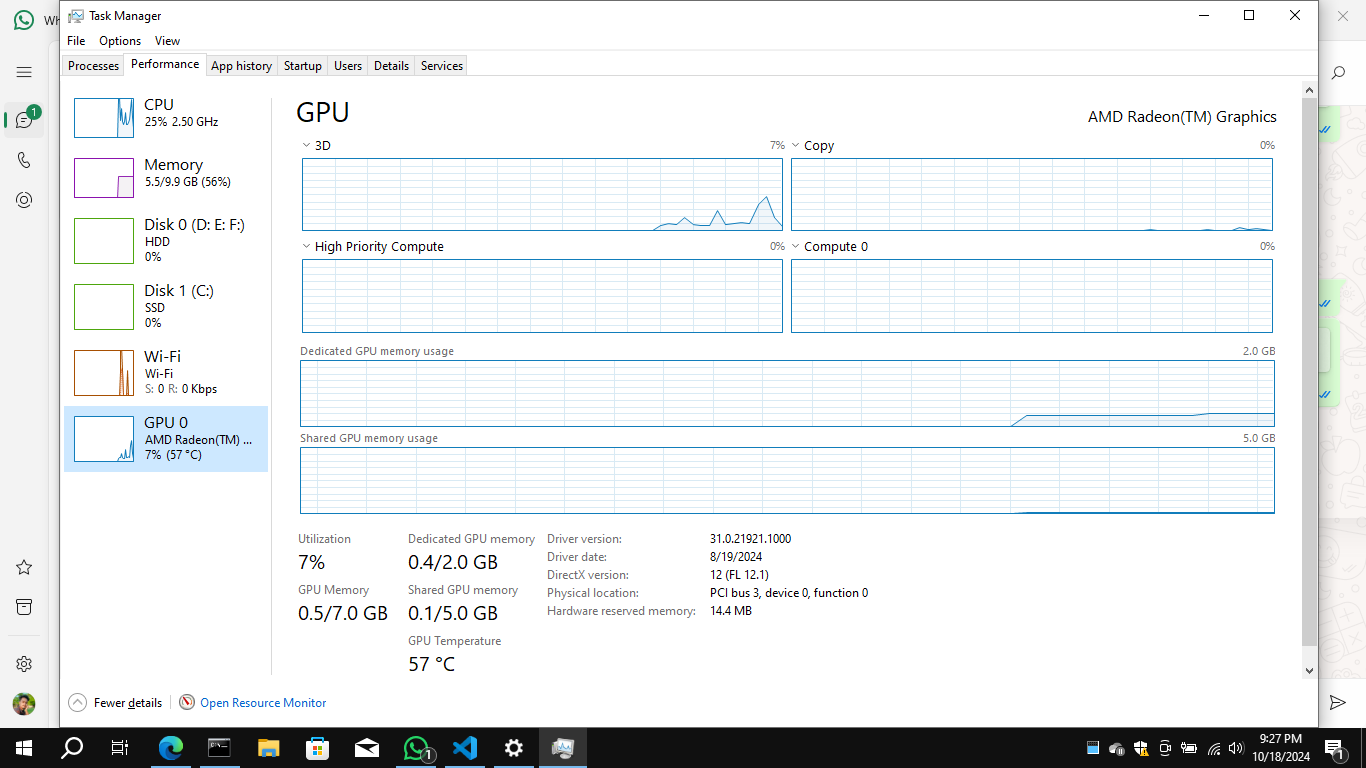1366x768 pixels.
Task: Select the CPU performance graph
Action: (x=104, y=118)
